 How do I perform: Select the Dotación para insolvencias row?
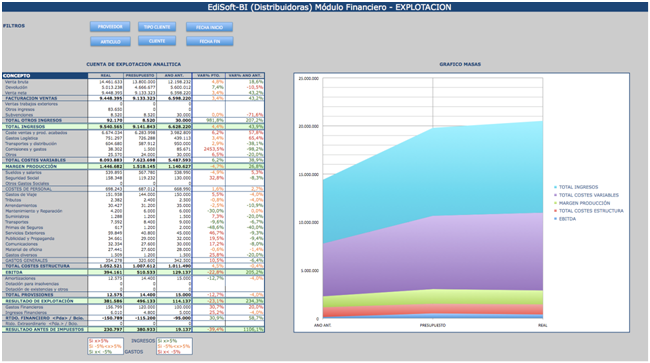(133, 284)
